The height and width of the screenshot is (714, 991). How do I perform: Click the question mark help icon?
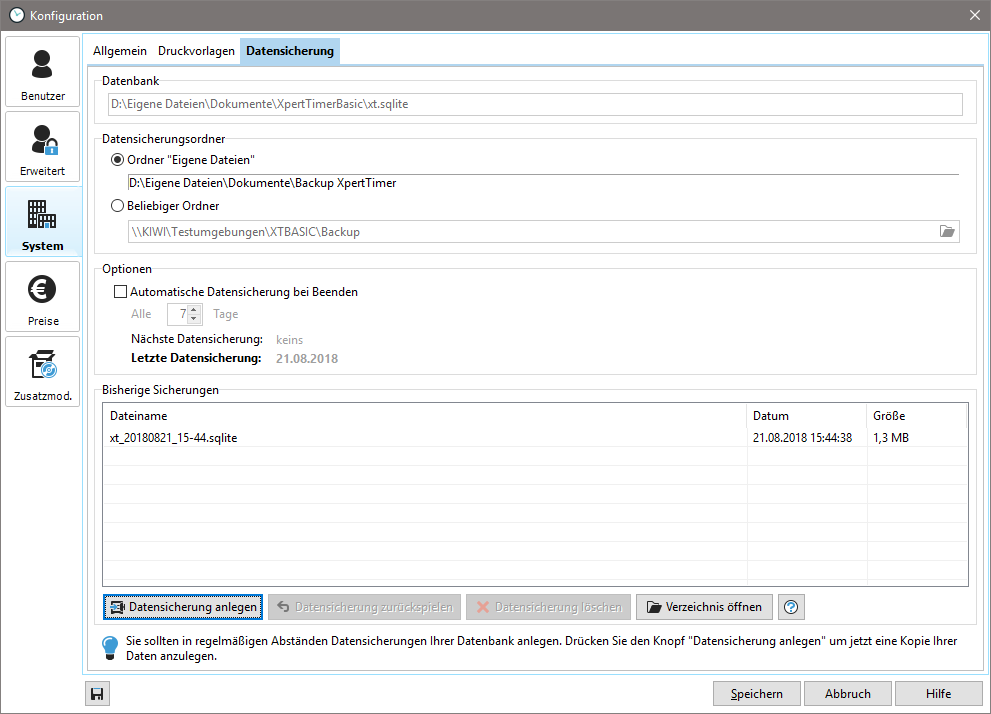coord(791,607)
